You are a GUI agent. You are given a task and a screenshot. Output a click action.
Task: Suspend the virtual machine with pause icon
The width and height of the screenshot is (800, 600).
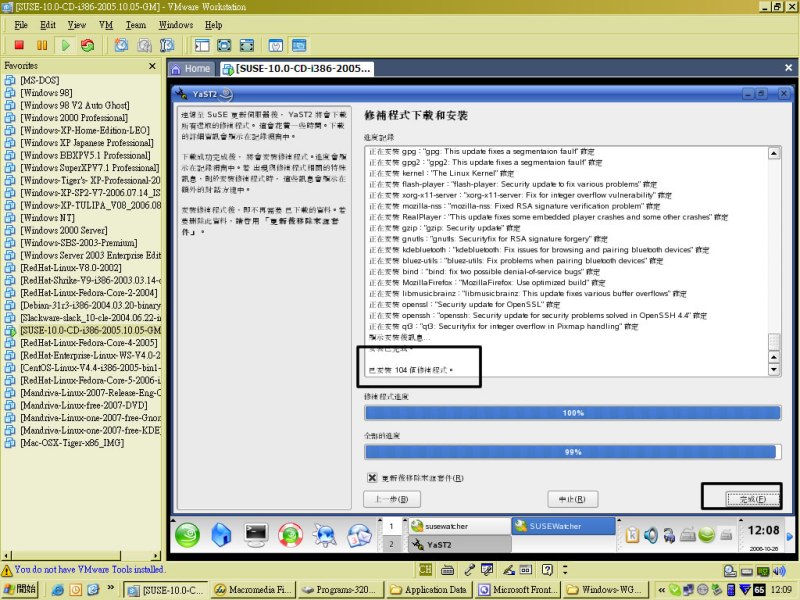42,45
